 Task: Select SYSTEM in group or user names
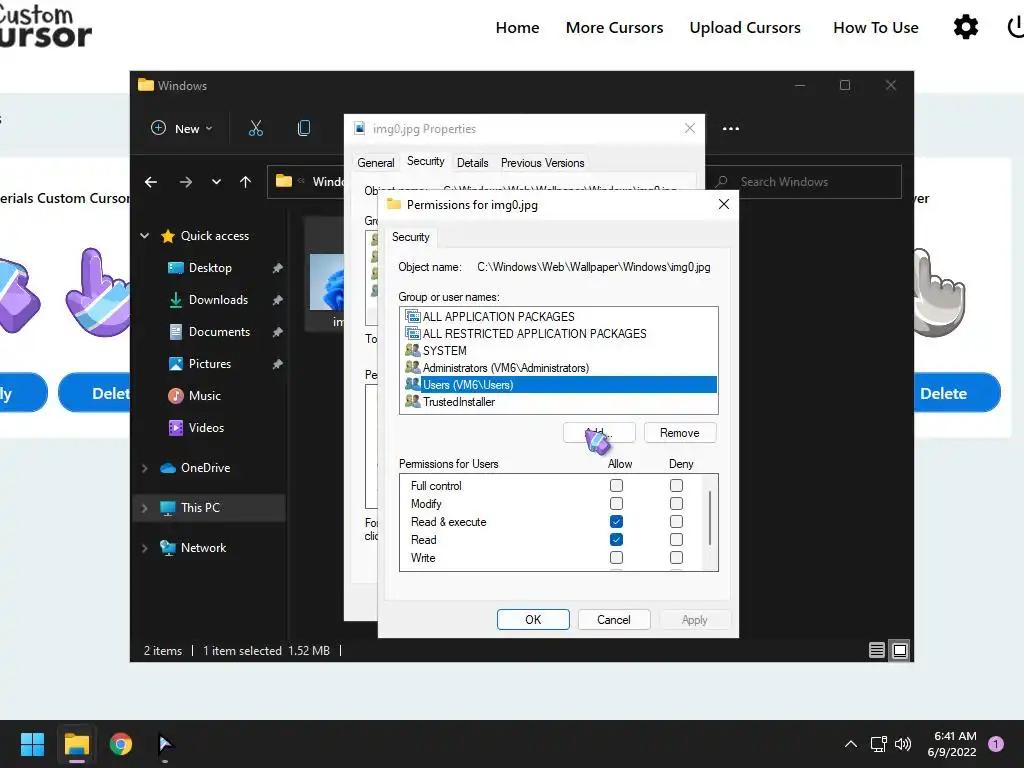558,351
